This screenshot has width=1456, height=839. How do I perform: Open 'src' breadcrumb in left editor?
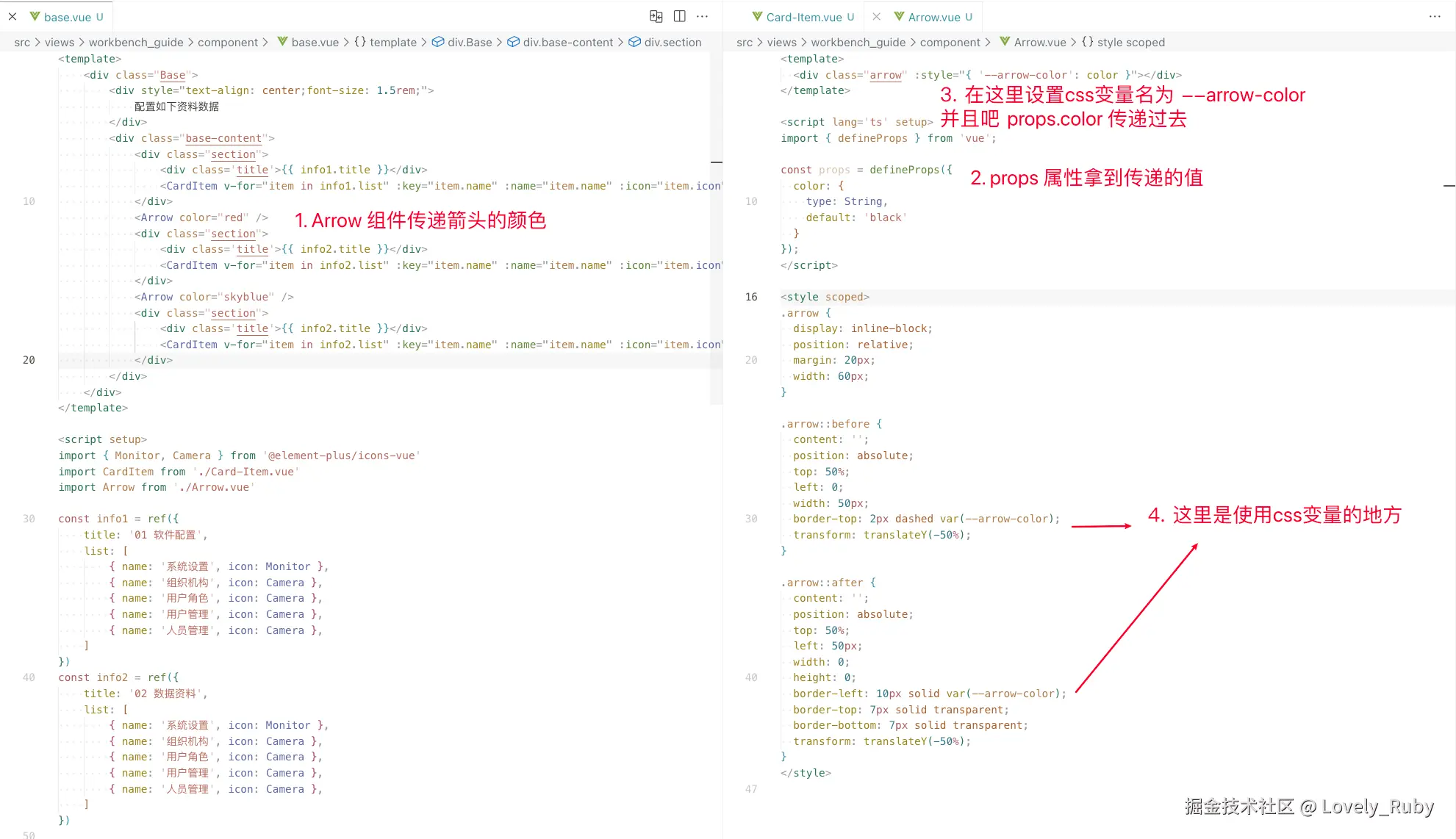(x=22, y=43)
